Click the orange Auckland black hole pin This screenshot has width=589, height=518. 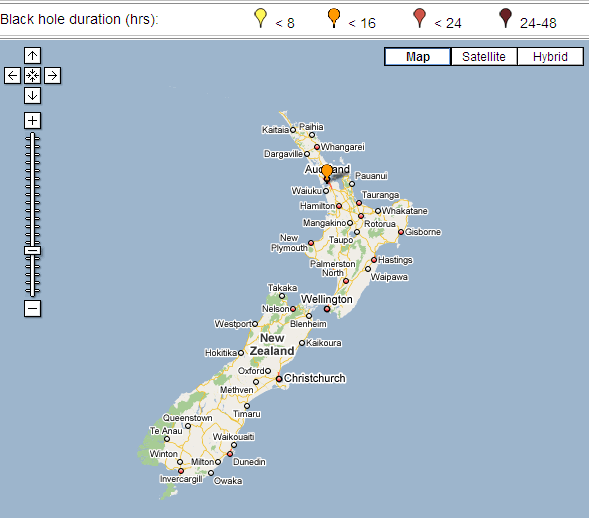pyautogui.click(x=327, y=171)
